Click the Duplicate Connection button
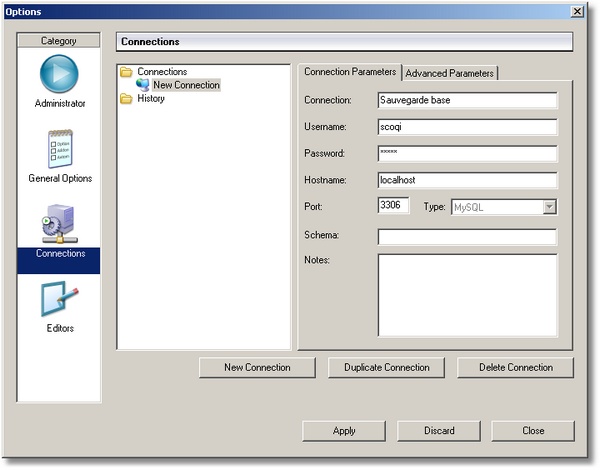600x470 pixels. coord(386,367)
